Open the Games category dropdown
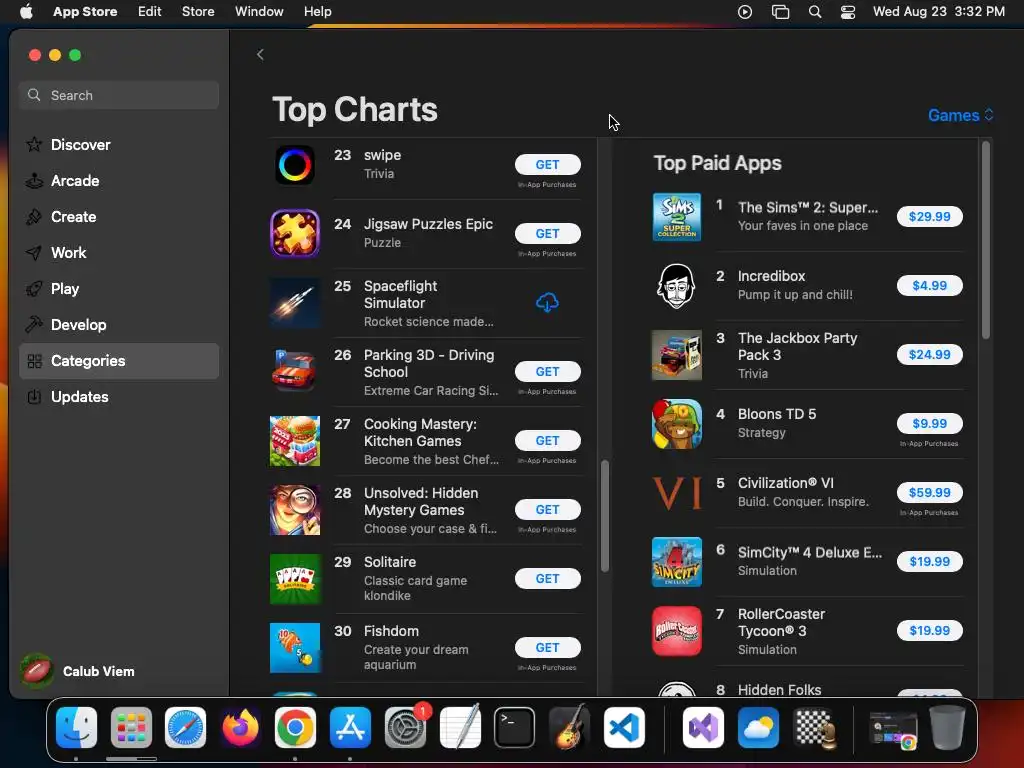 pos(961,116)
